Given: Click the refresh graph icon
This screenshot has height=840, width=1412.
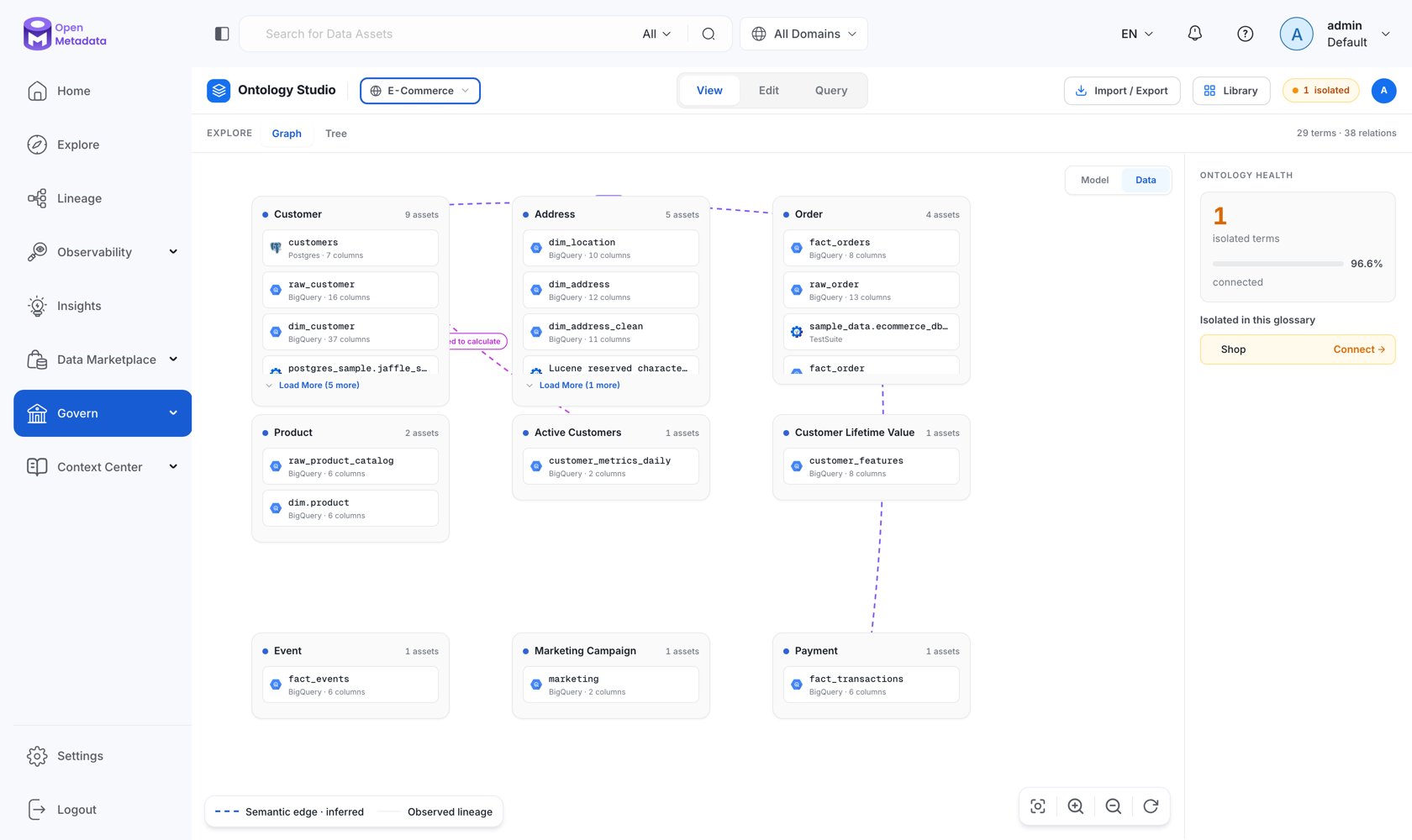Looking at the screenshot, I should [1151, 806].
